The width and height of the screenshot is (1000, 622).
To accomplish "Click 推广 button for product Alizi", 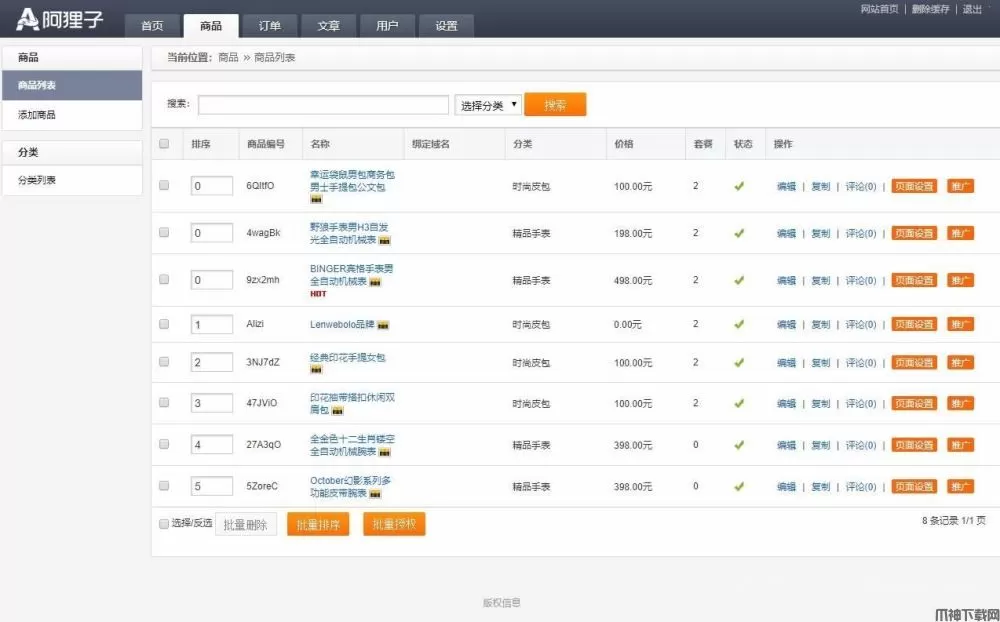I will tap(962, 324).
